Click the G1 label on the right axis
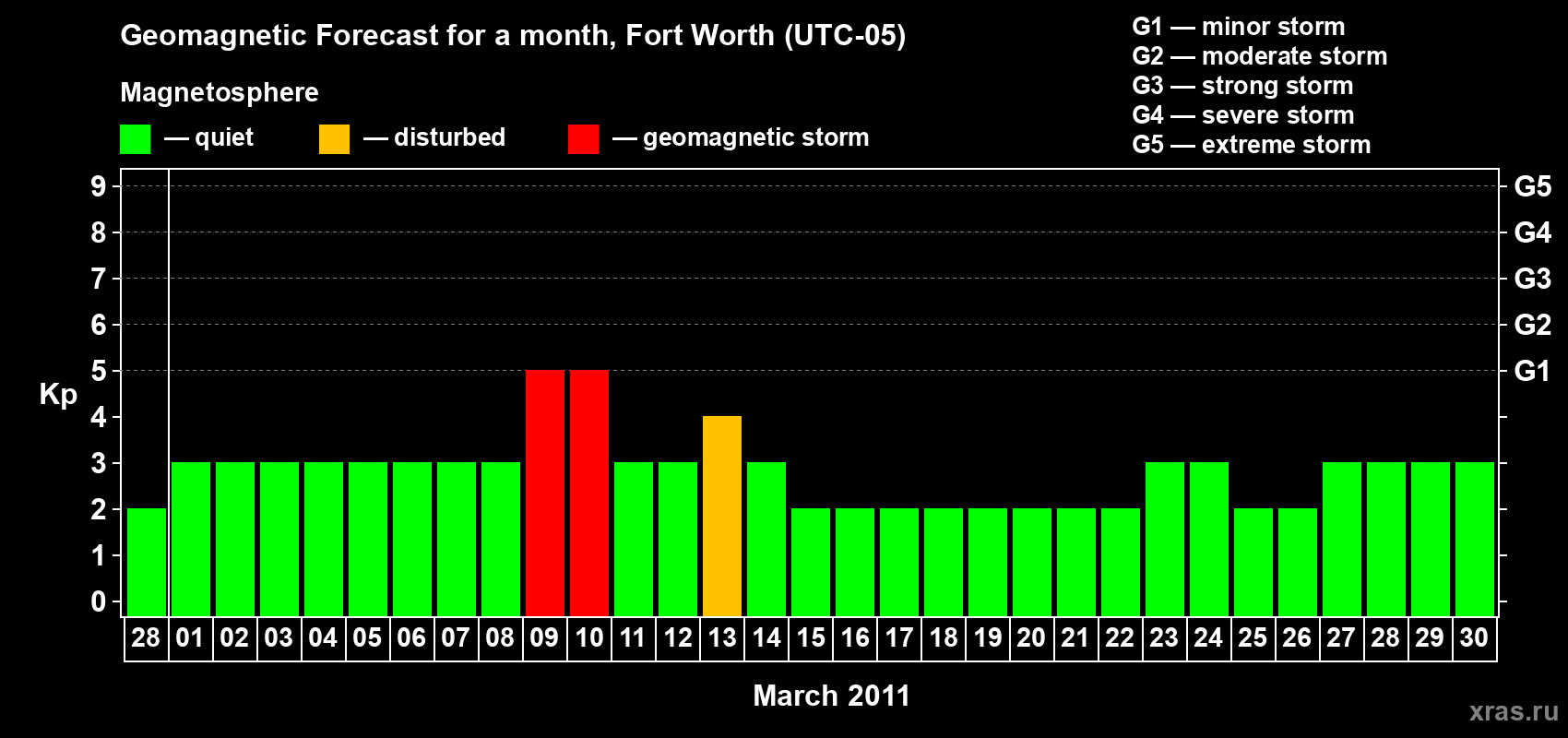This screenshot has width=1568, height=738. 1533,371
